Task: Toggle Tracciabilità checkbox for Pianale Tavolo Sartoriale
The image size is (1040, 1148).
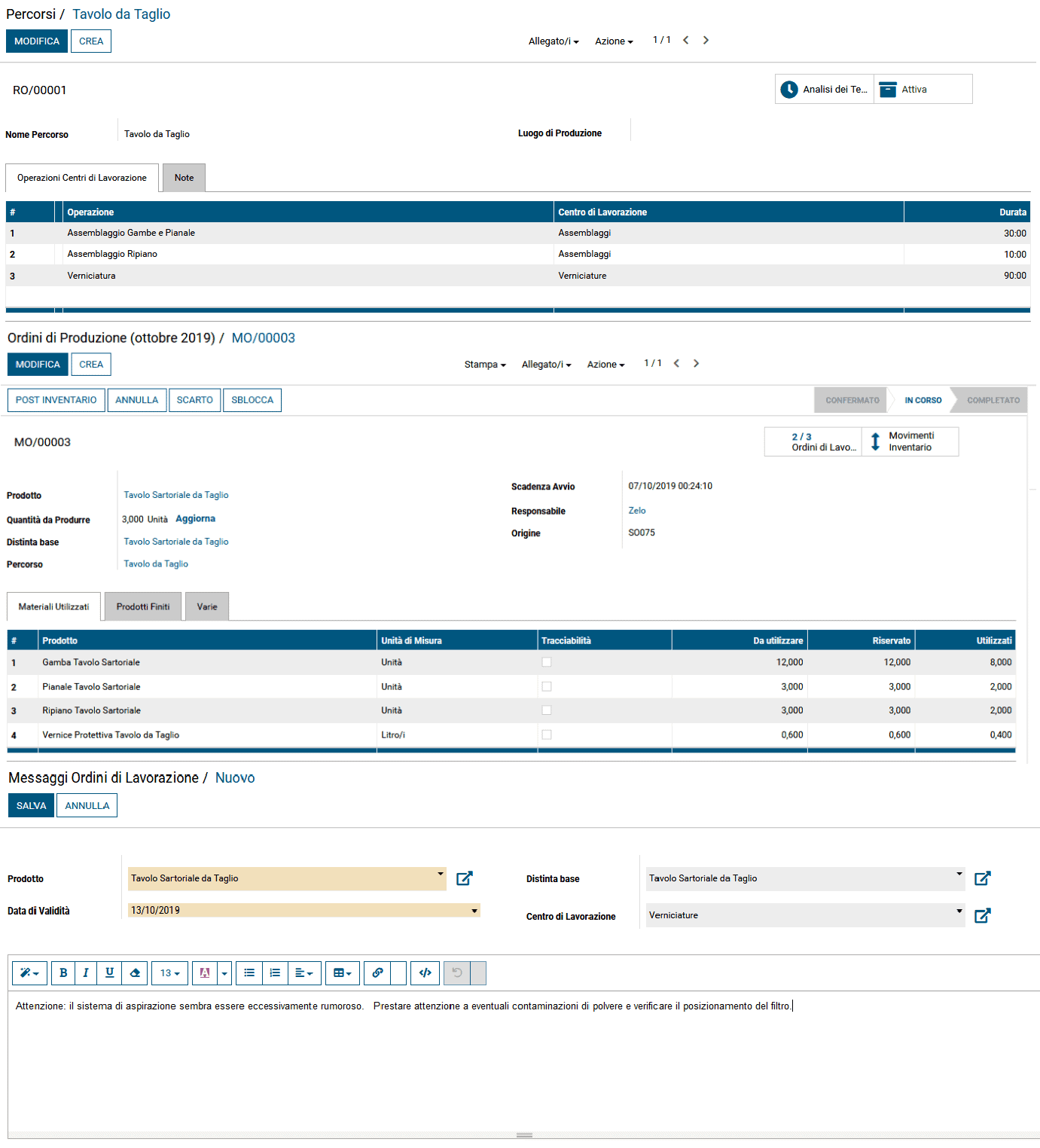Action: (x=547, y=686)
